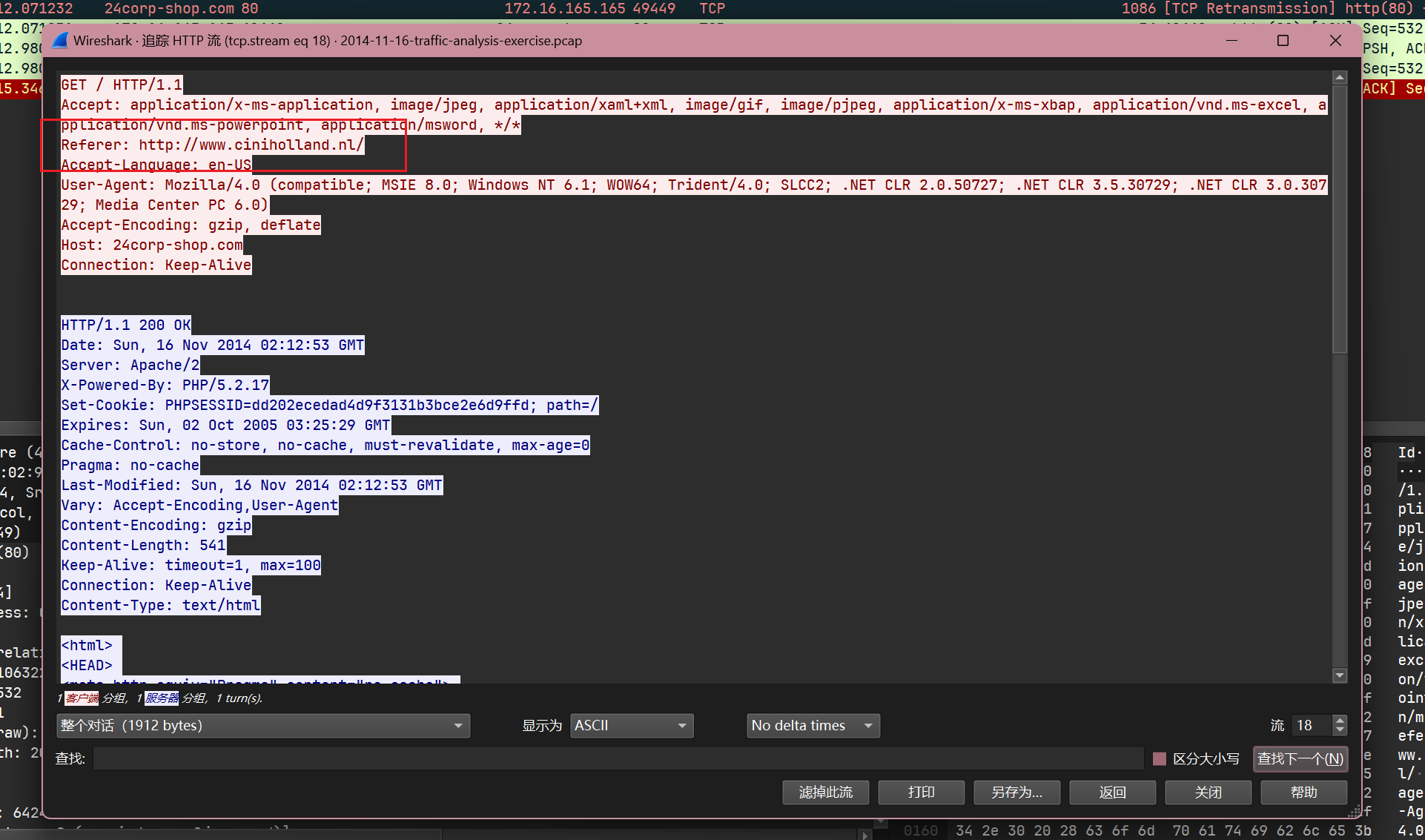Increase the stream number with up stepper
This screenshot has width=1425, height=840.
point(1340,720)
